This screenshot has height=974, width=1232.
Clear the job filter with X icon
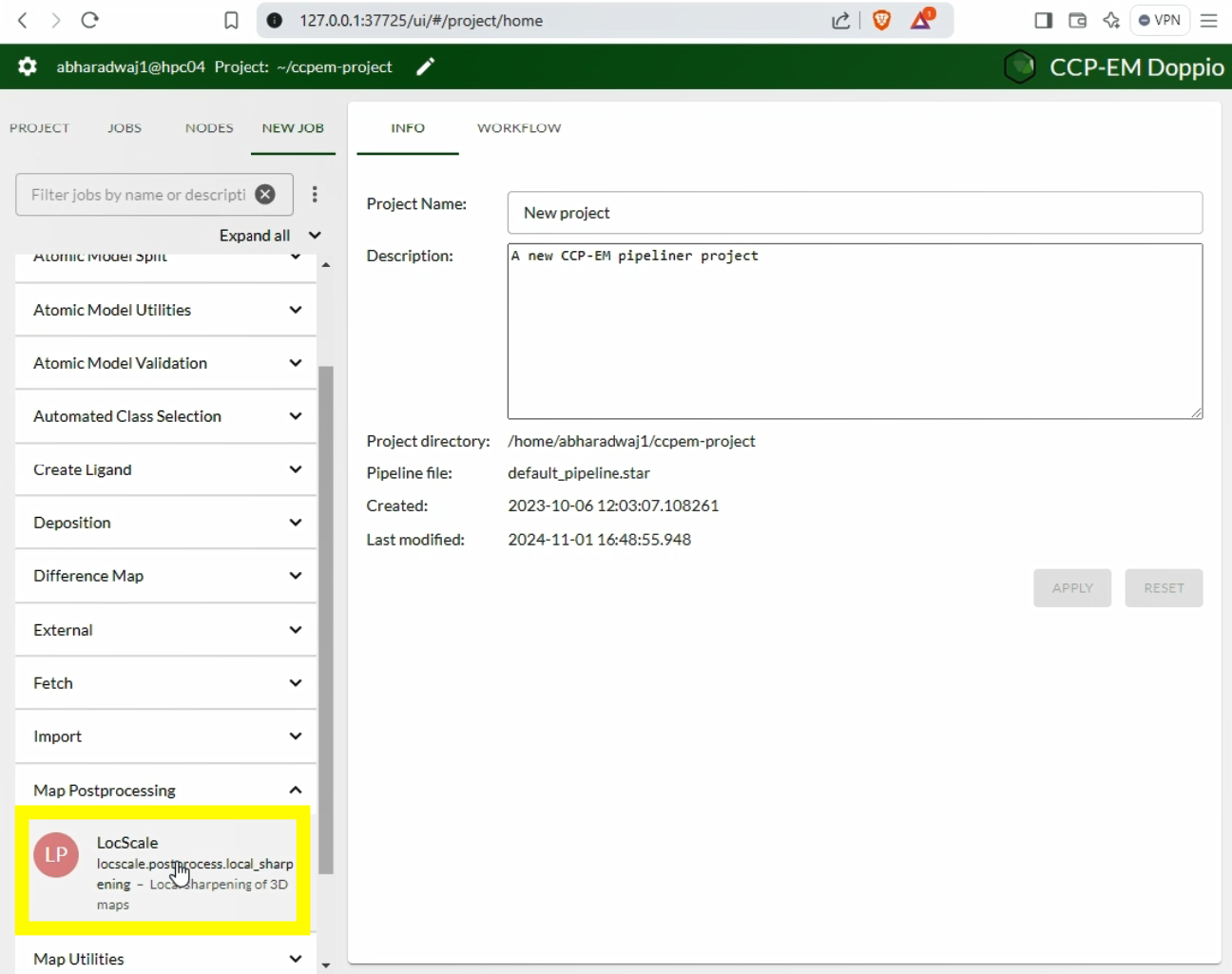pyautogui.click(x=265, y=194)
